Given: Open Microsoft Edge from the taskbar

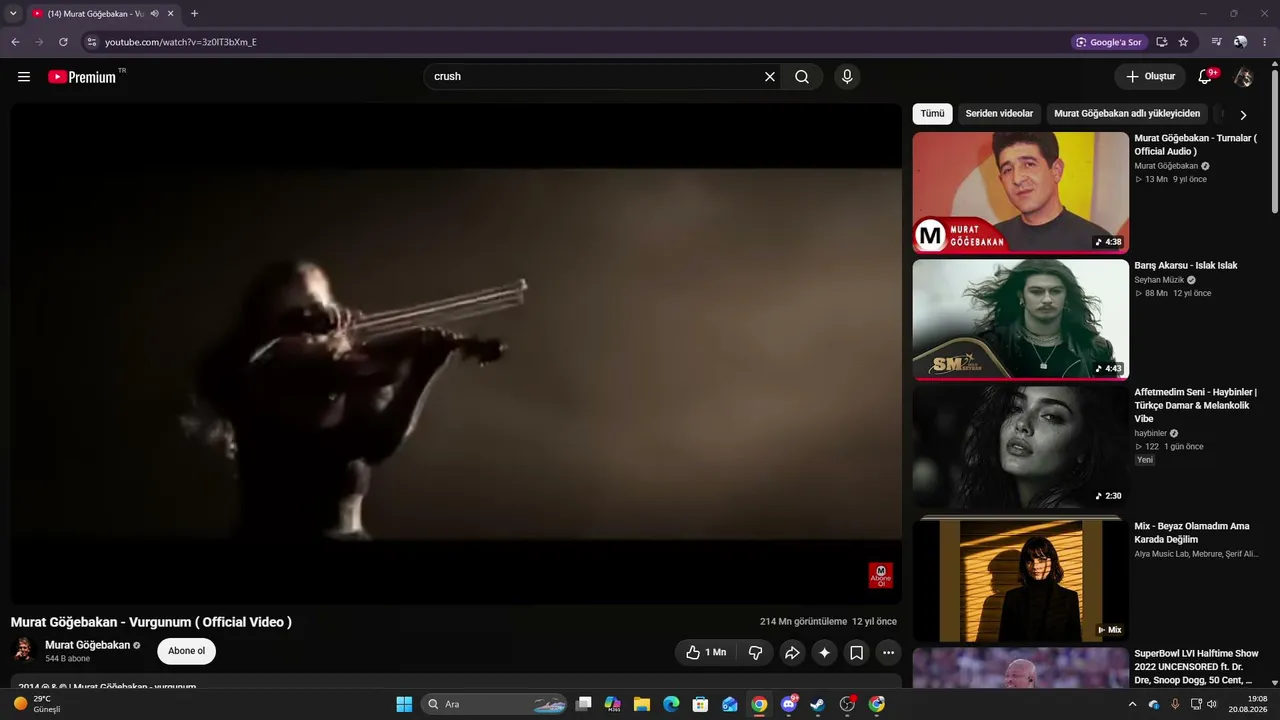Looking at the screenshot, I should pos(671,704).
